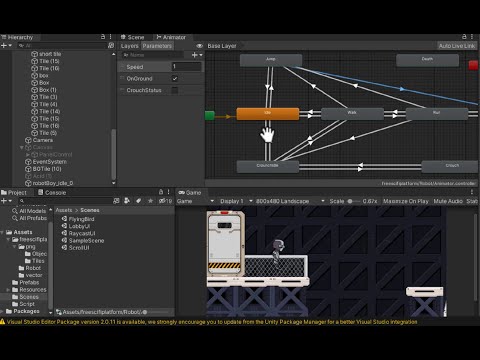480x360 pixels.
Task: Click the LobbyUI scene icon
Action: click(64, 226)
